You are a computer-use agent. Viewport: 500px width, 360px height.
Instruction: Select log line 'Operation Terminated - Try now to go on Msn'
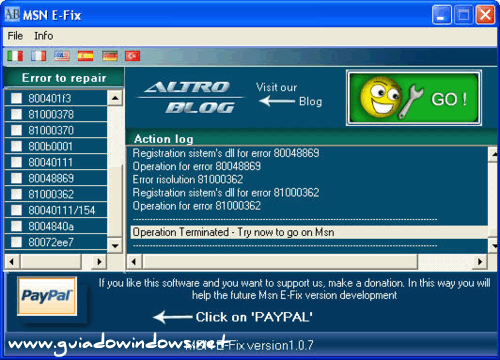click(309, 232)
